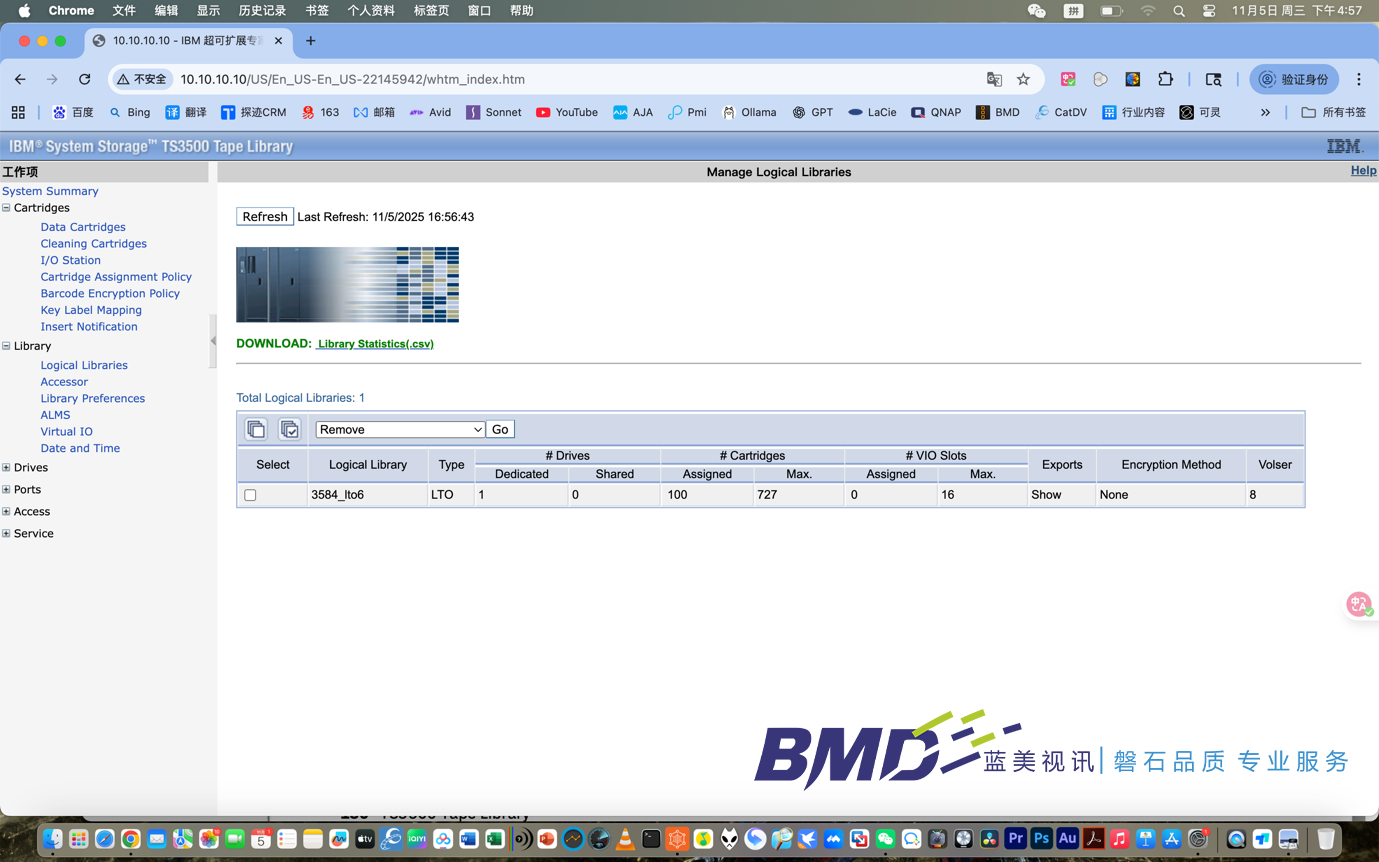
Task: Open the Remove action dropdown
Action: (400, 429)
